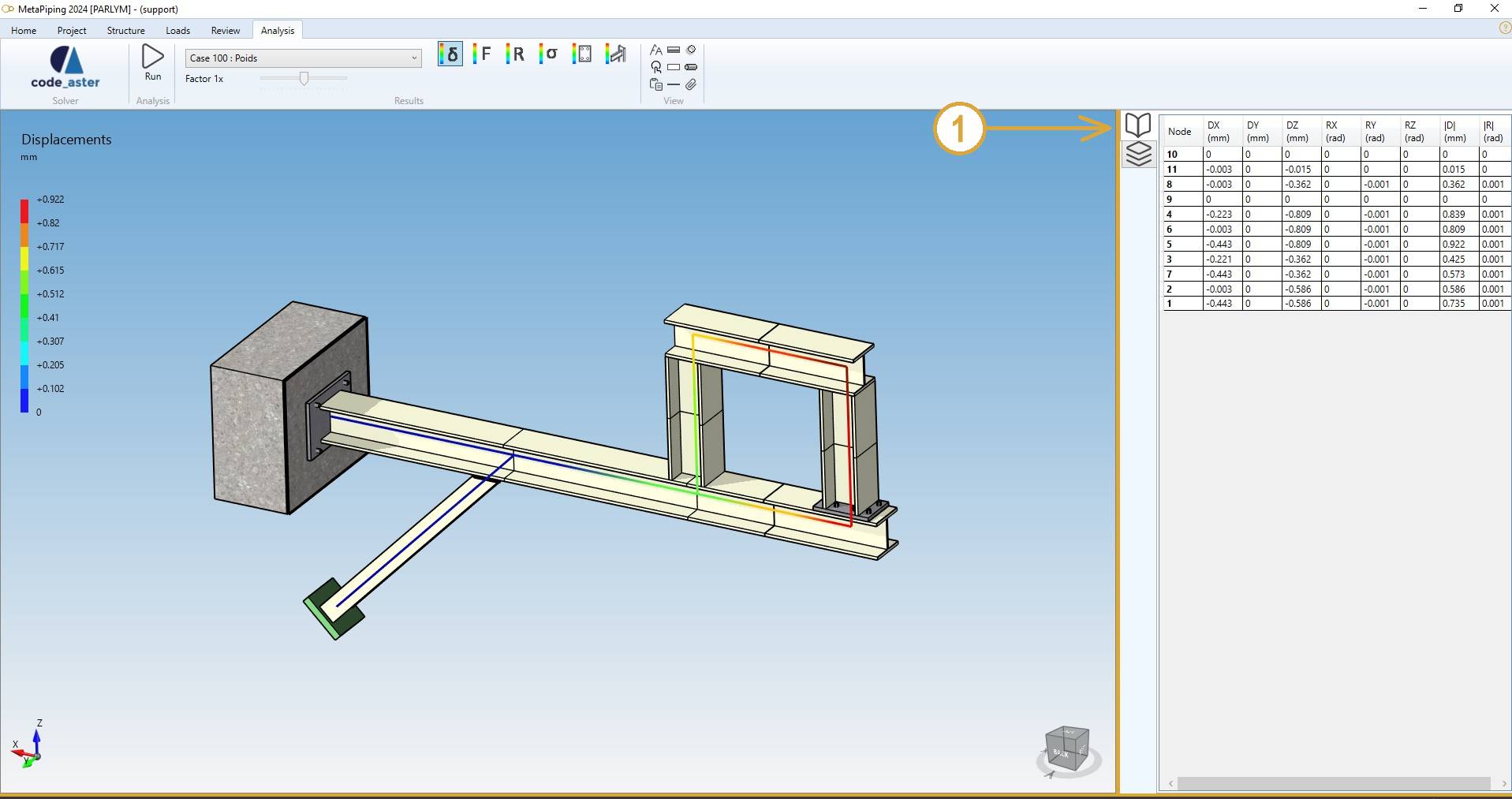Show the stresses (σ) result
This screenshot has width=1512, height=799.
point(548,54)
